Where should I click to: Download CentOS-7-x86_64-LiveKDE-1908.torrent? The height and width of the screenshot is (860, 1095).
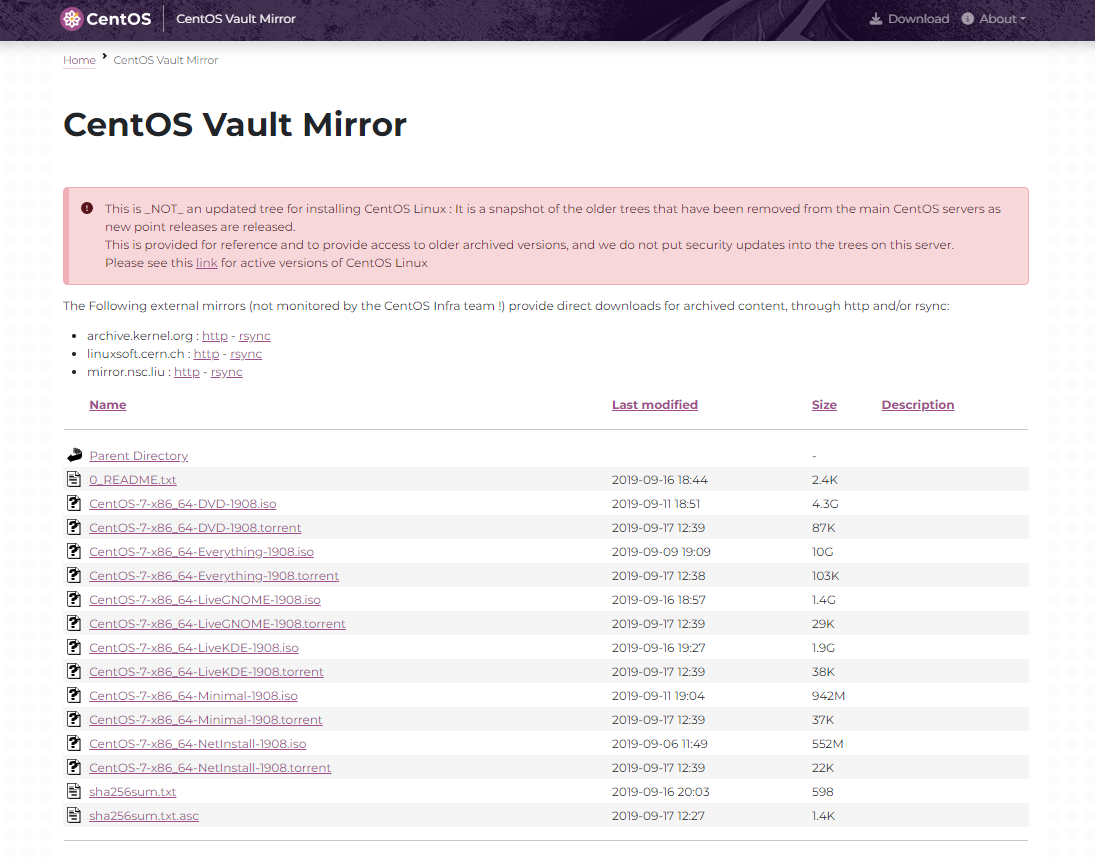206,671
